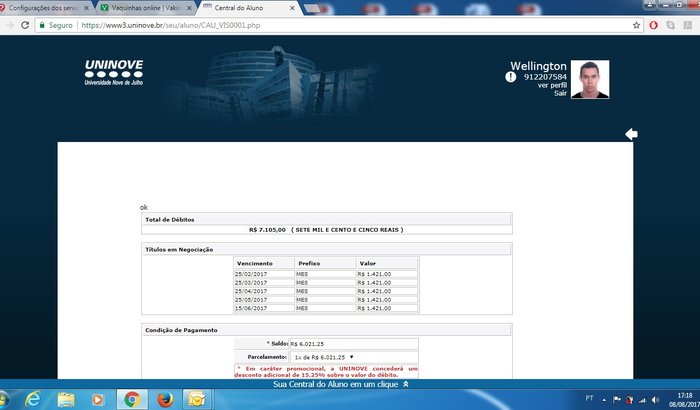Viewport: 700px width, 410px height.
Task: Open the Outlook mail icon in taskbar
Action: (x=196, y=399)
